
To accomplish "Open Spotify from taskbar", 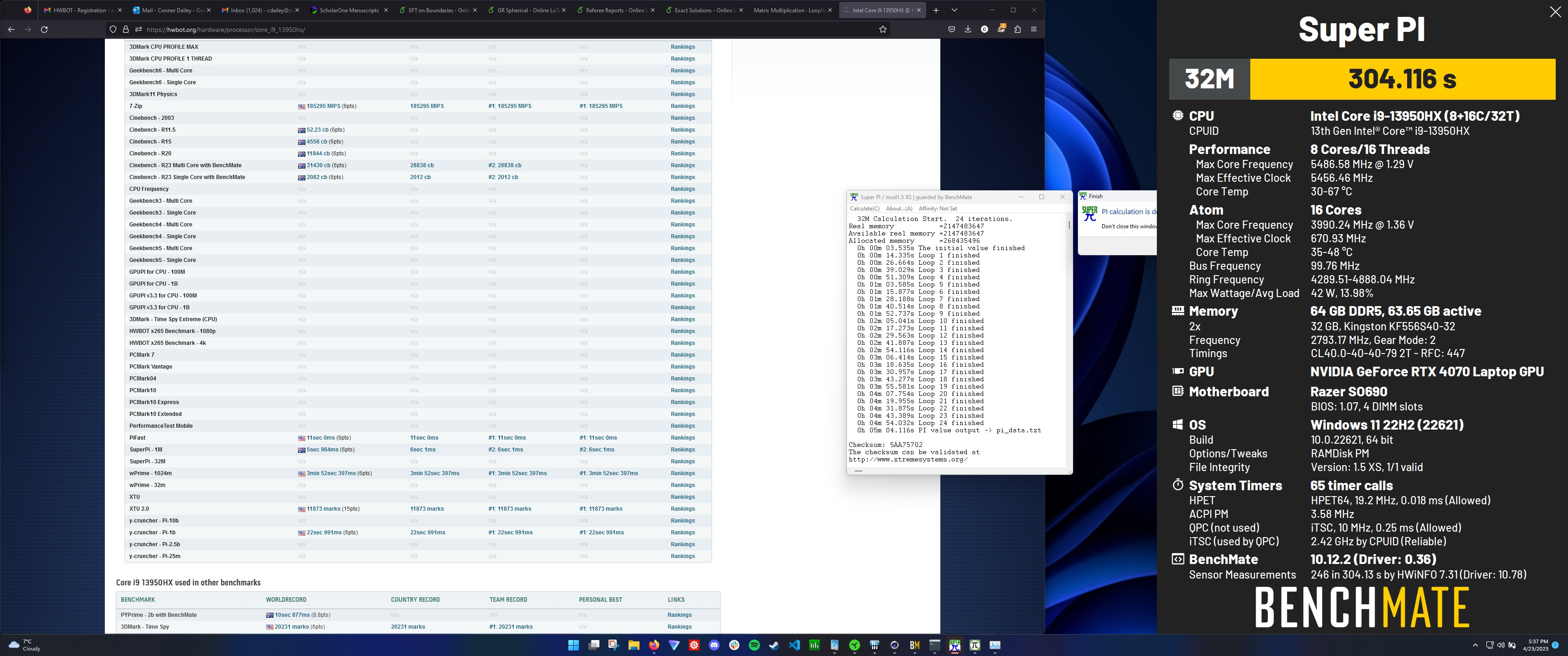I will (x=754, y=645).
